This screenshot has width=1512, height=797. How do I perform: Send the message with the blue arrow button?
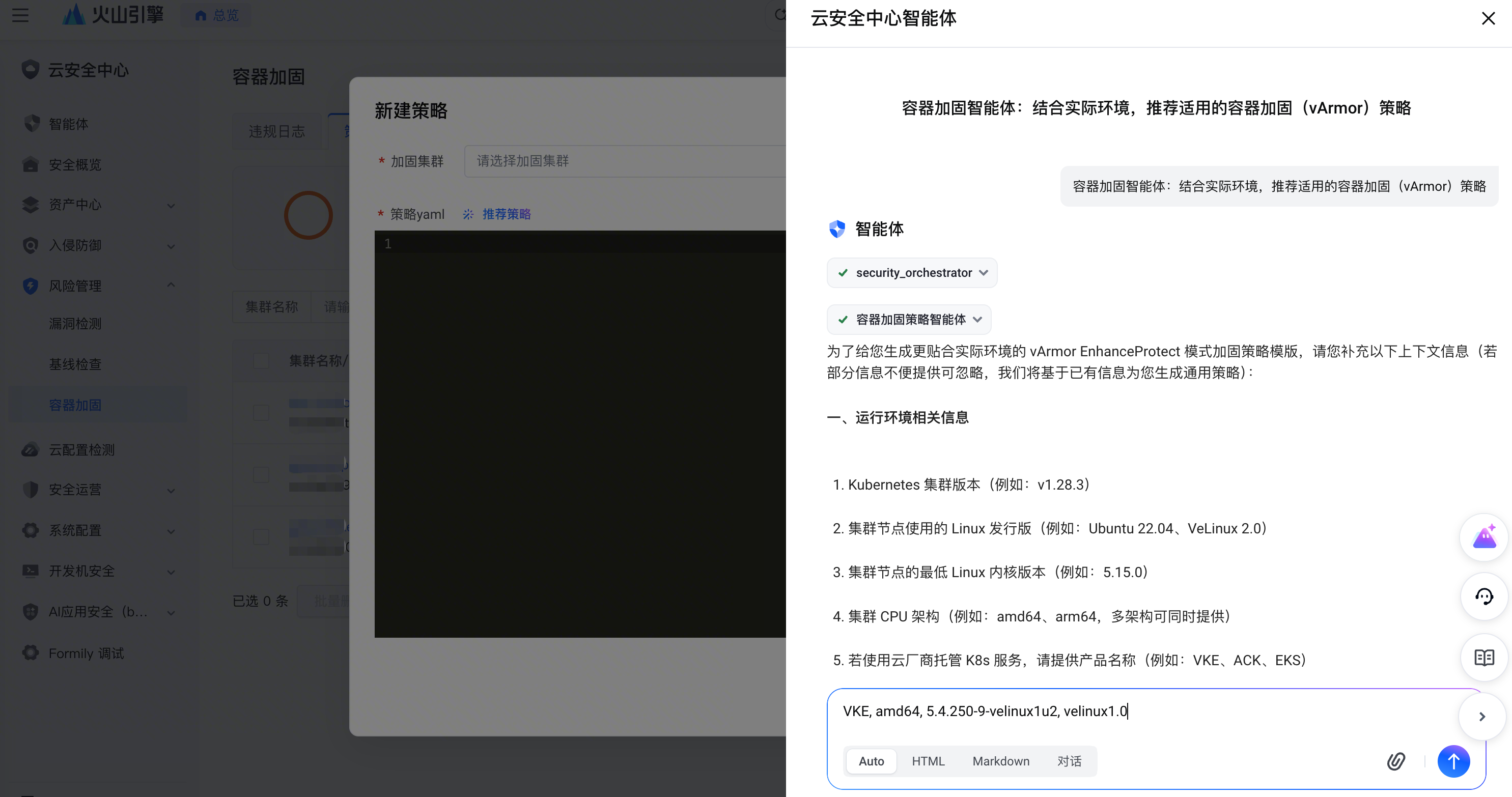[x=1453, y=761]
